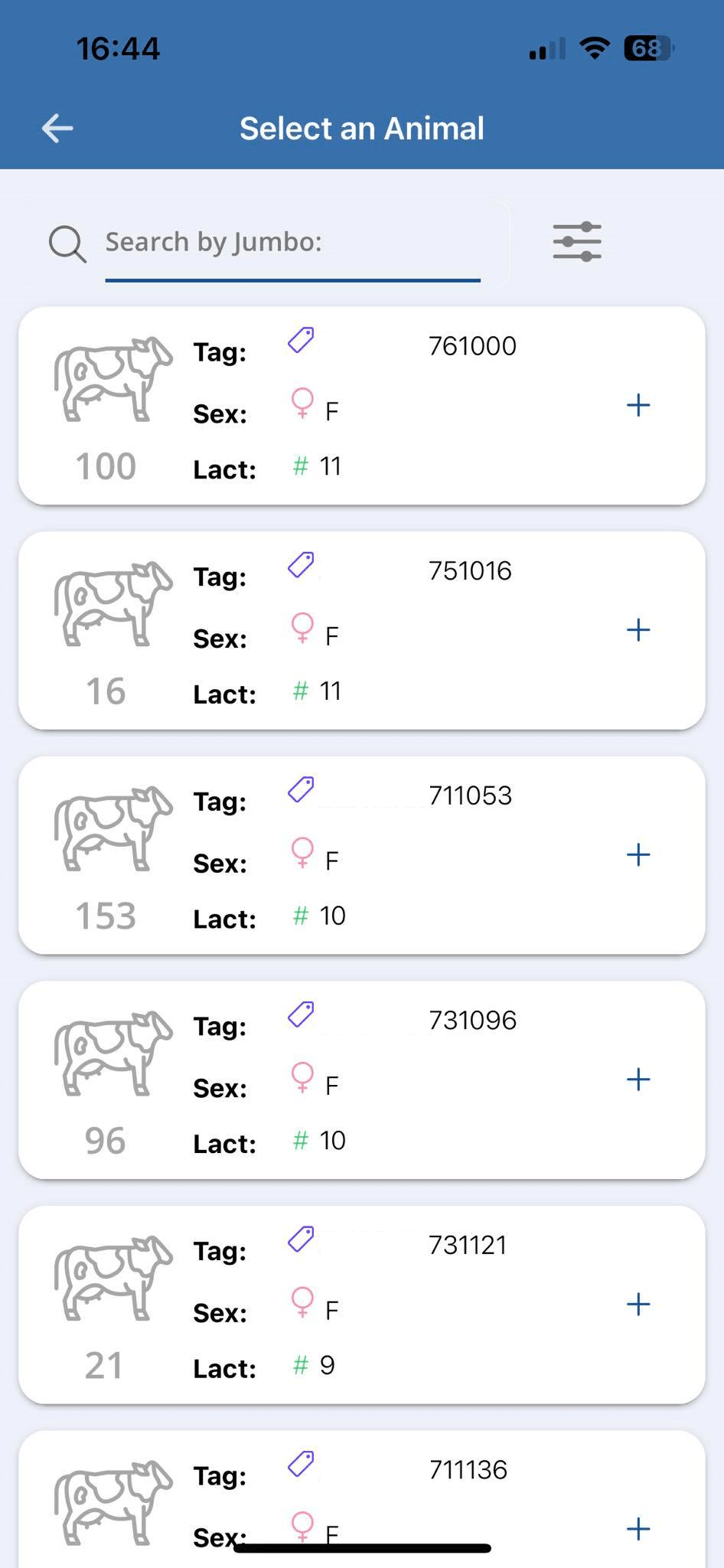Image resolution: width=724 pixels, height=1568 pixels.
Task: Add animal with tag 751016
Action: [638, 630]
